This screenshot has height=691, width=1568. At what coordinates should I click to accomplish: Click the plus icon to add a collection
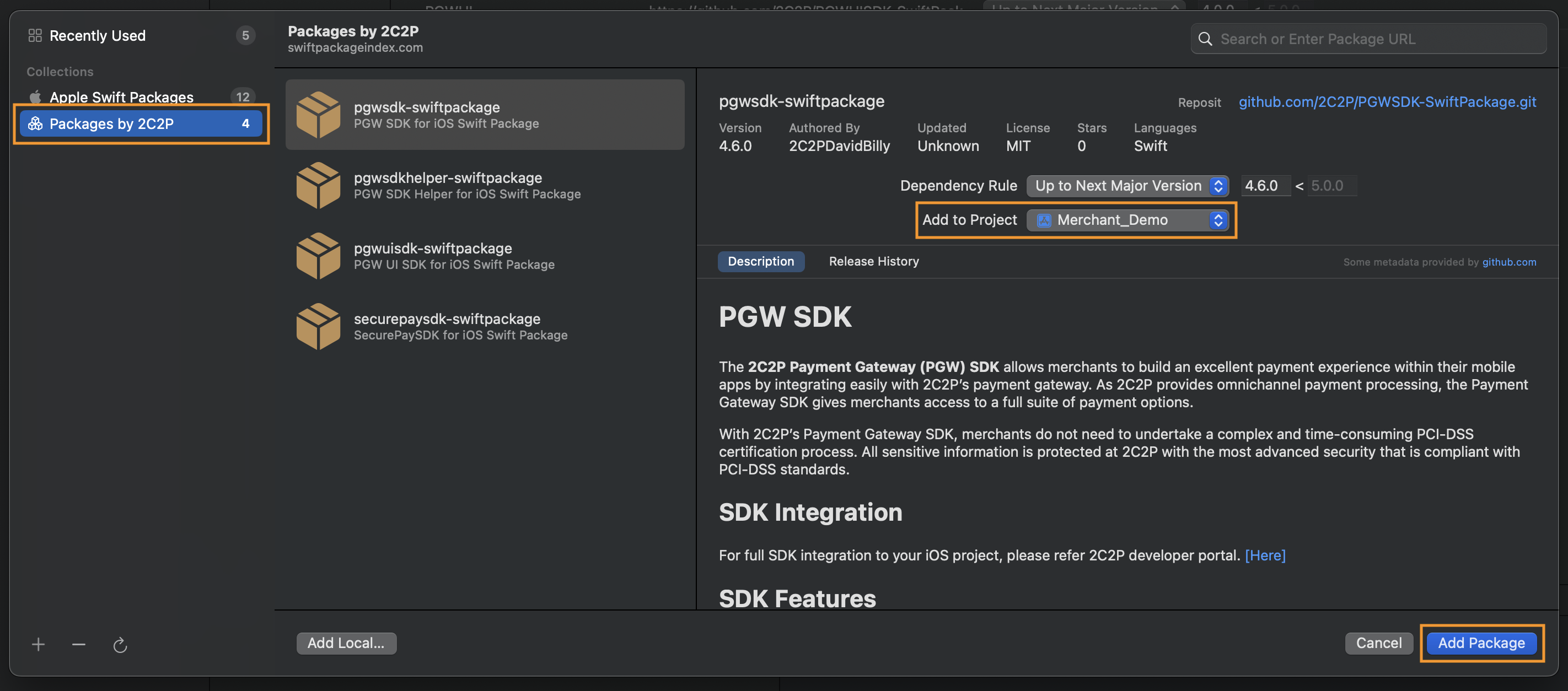click(39, 644)
